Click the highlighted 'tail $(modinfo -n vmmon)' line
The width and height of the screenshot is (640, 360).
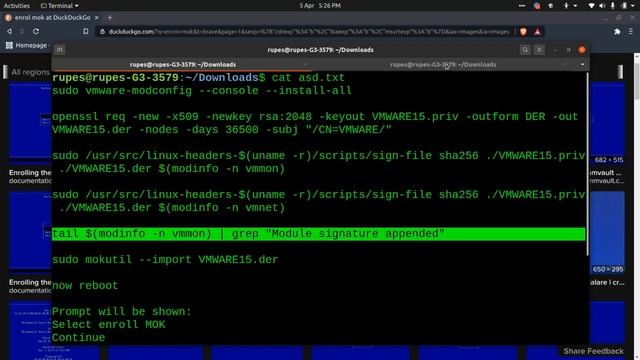(318, 234)
